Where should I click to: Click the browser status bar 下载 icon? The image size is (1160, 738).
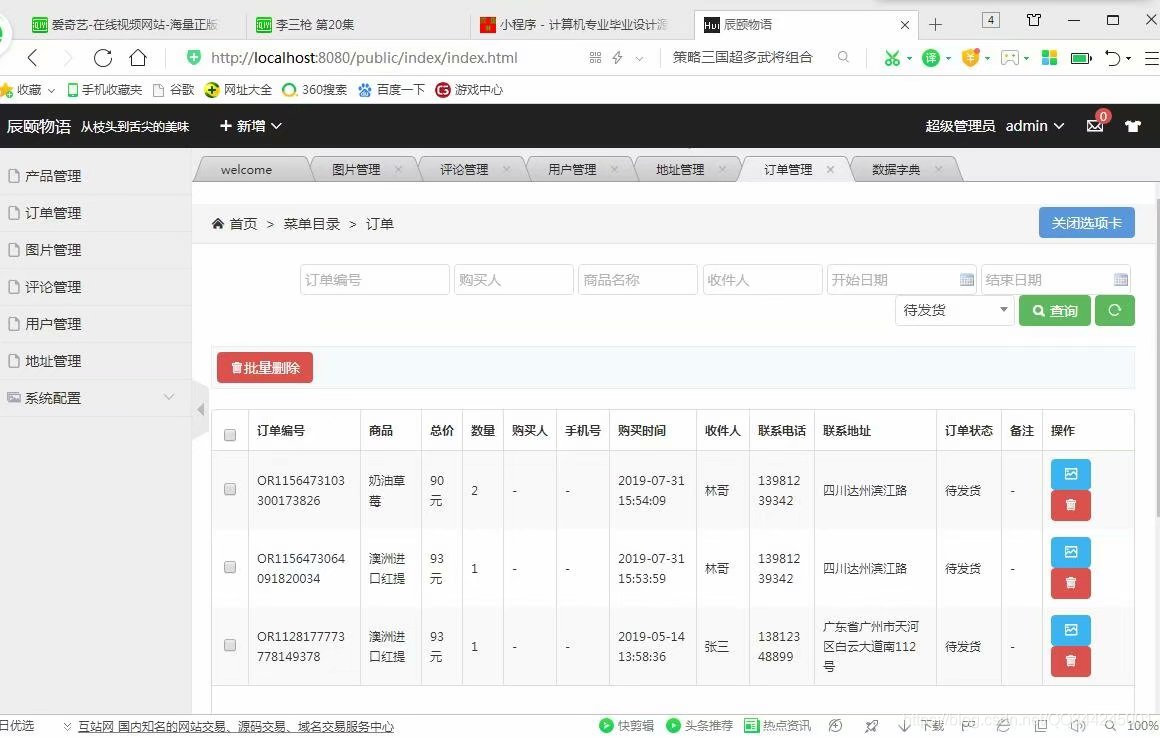click(920, 725)
